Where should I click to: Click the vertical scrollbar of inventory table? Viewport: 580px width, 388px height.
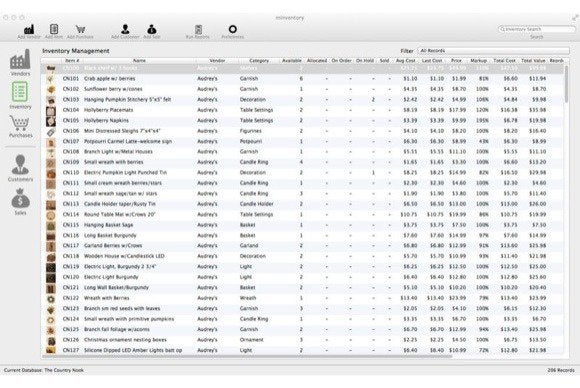click(x=566, y=84)
